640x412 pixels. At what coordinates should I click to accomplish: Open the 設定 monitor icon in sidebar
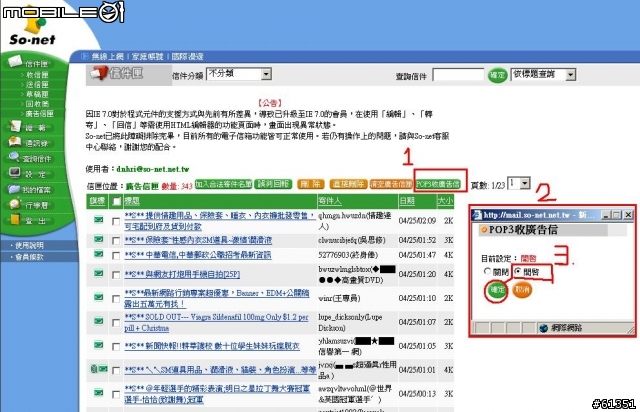(x=14, y=172)
